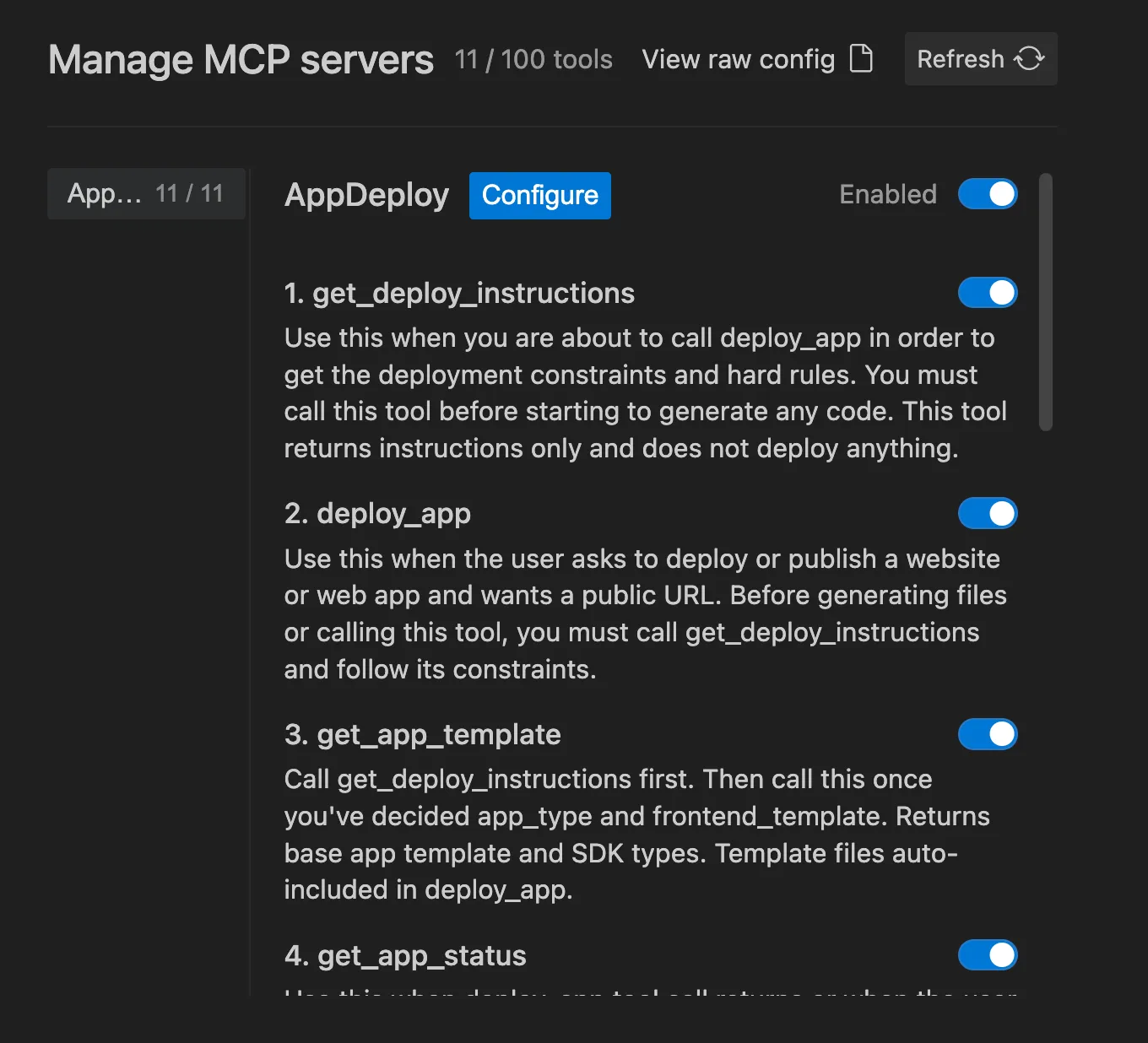
Task: Toggle the AppDeploy server Enabled switch
Action: coord(987,194)
